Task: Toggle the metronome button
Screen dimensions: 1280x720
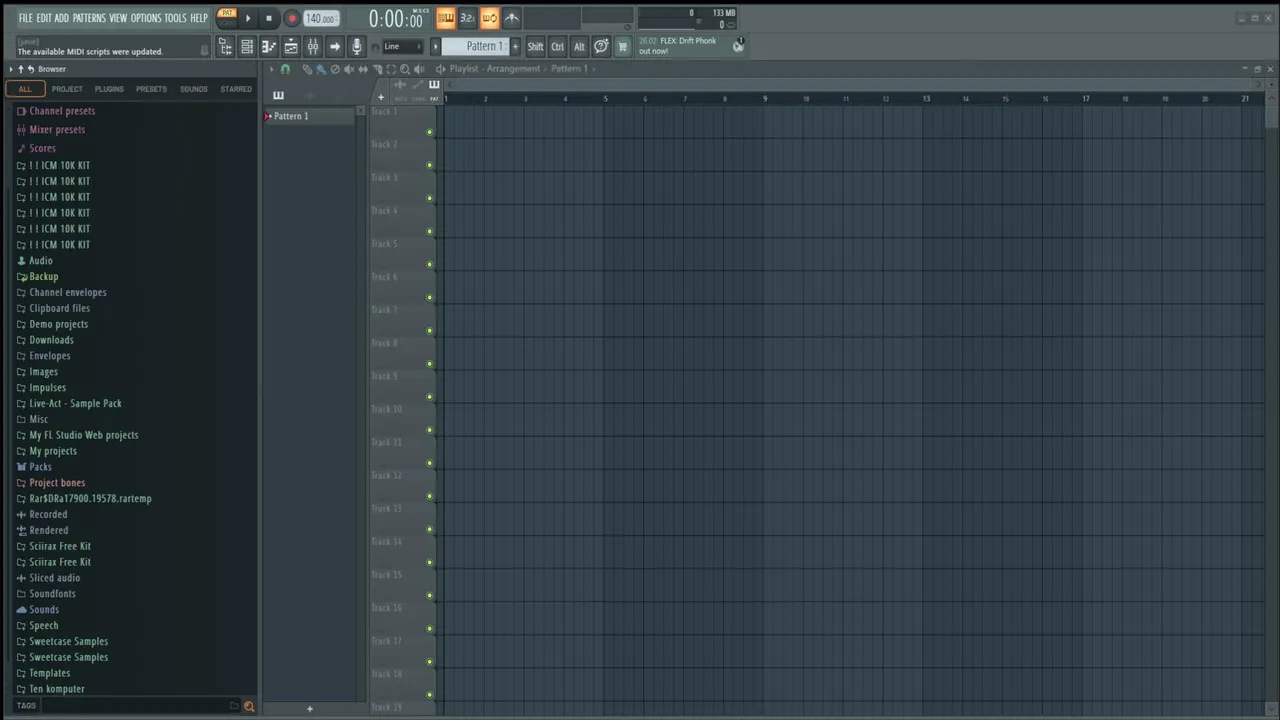Action: (x=512, y=18)
